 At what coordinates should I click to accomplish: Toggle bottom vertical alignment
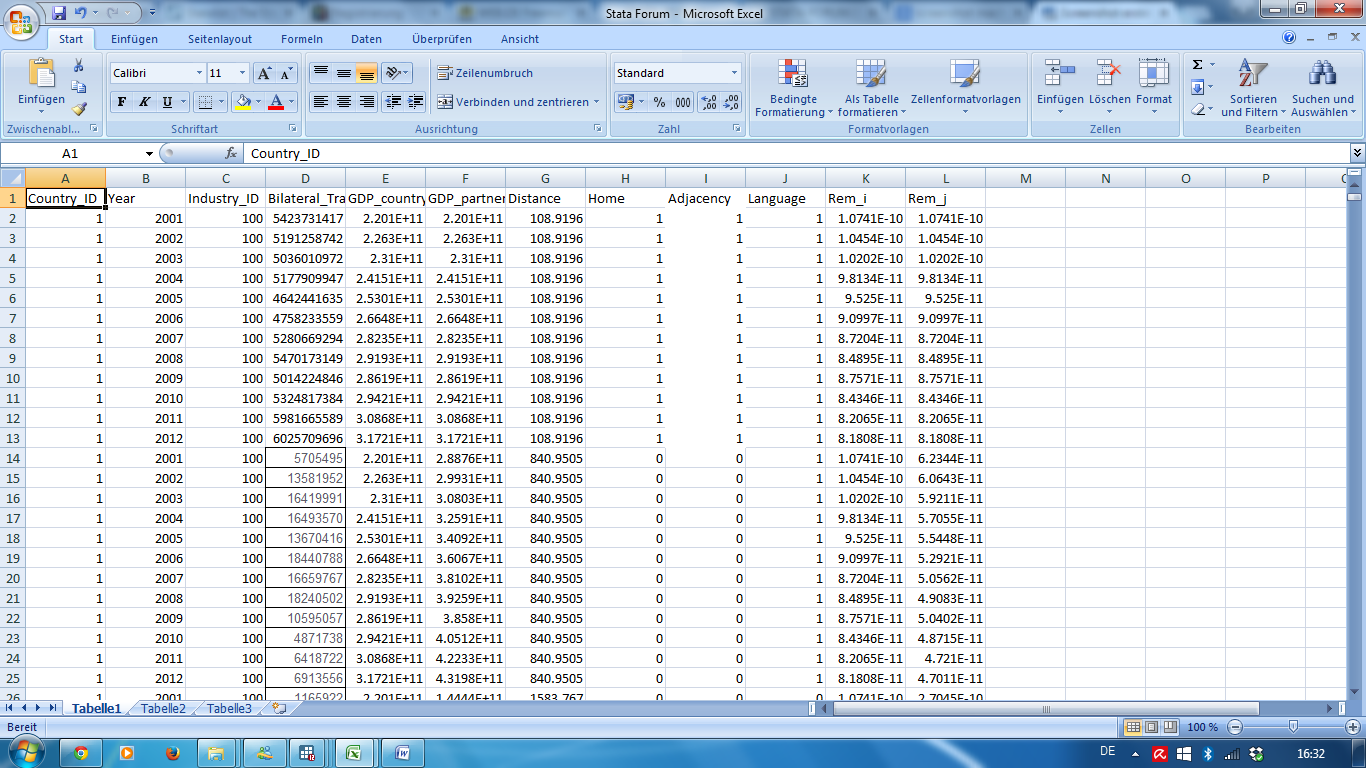pyautogui.click(x=367, y=73)
